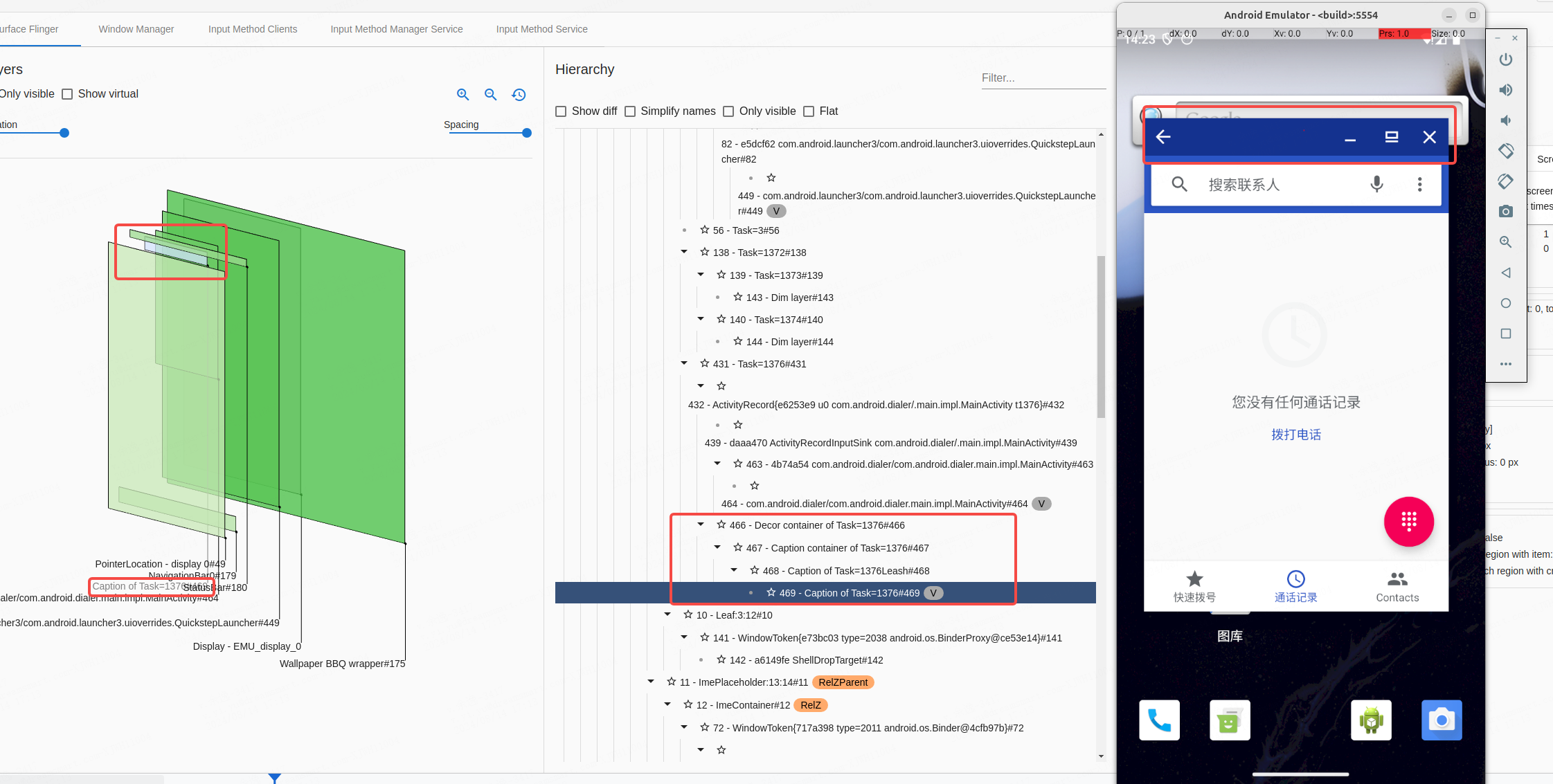Viewport: 1553px width, 784px height.
Task: Click the zoom in magnifier icon
Action: (463, 95)
